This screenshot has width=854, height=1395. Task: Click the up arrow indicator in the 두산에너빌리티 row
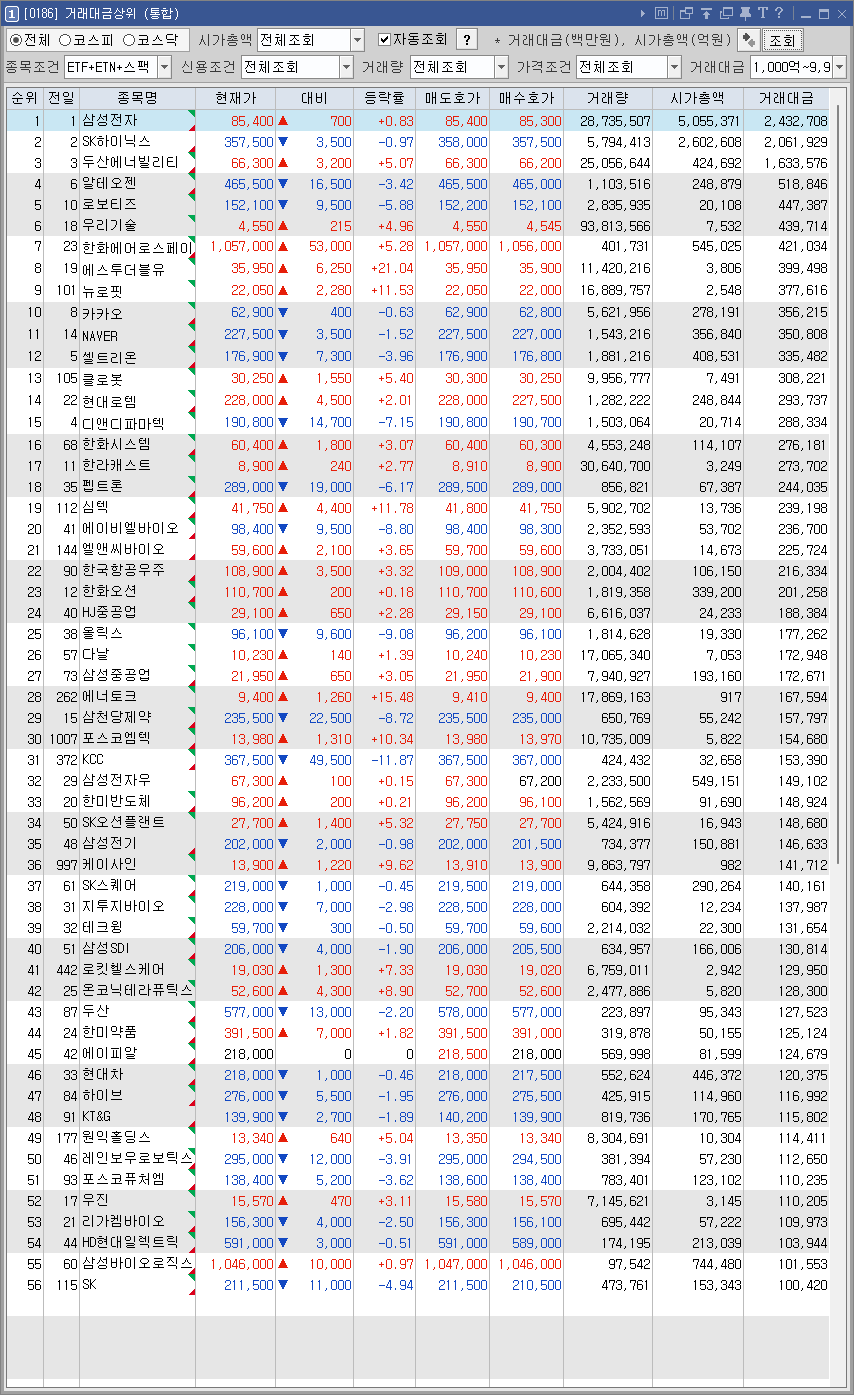pyautogui.click(x=283, y=162)
